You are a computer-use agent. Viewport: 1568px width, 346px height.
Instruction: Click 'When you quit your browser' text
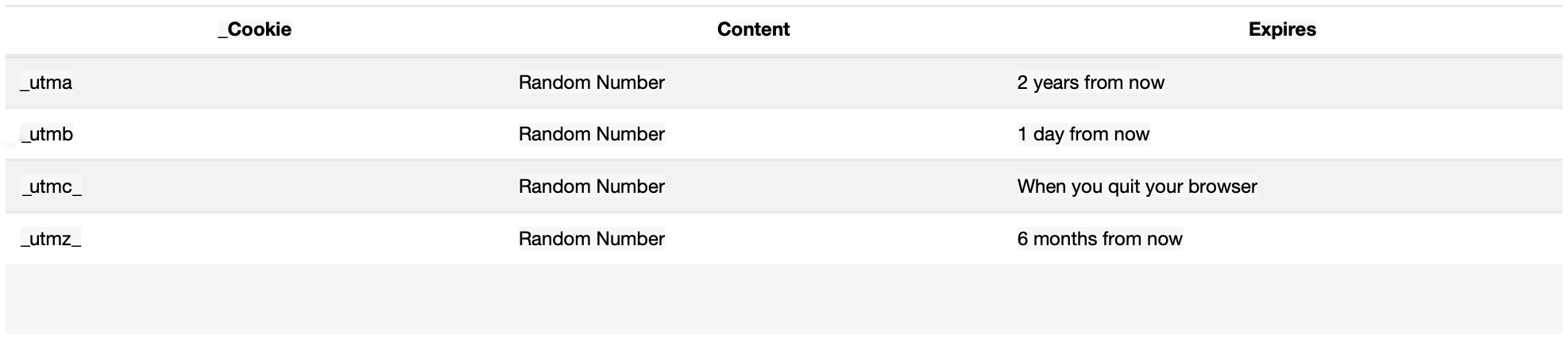point(1137,186)
